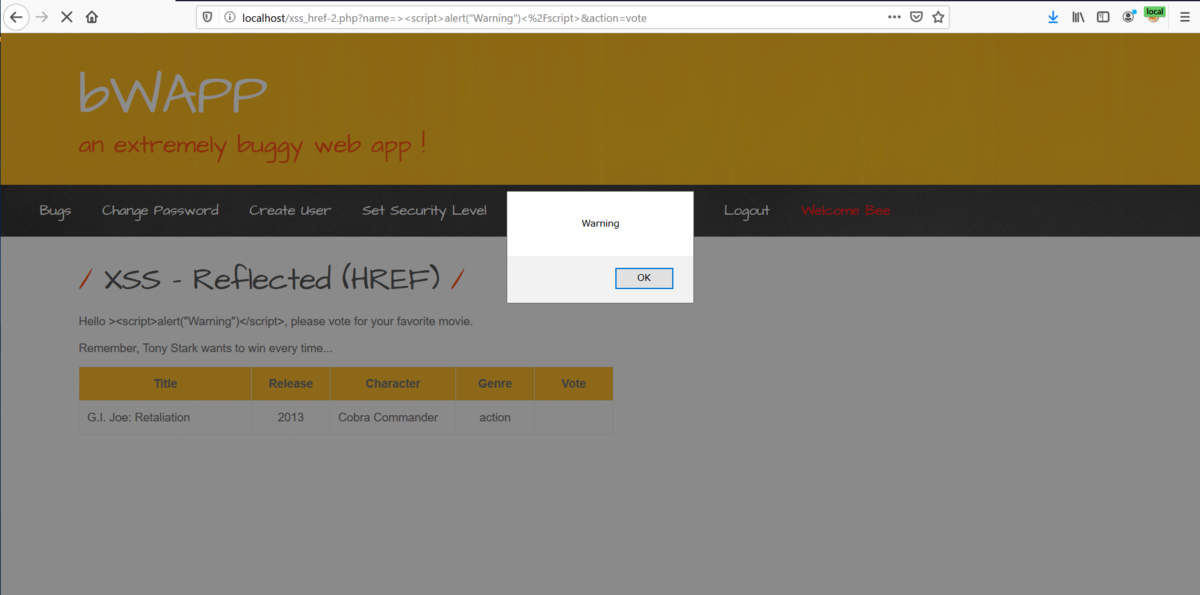Click the bWAPP logo title
The width and height of the screenshot is (1200, 595).
pos(173,94)
